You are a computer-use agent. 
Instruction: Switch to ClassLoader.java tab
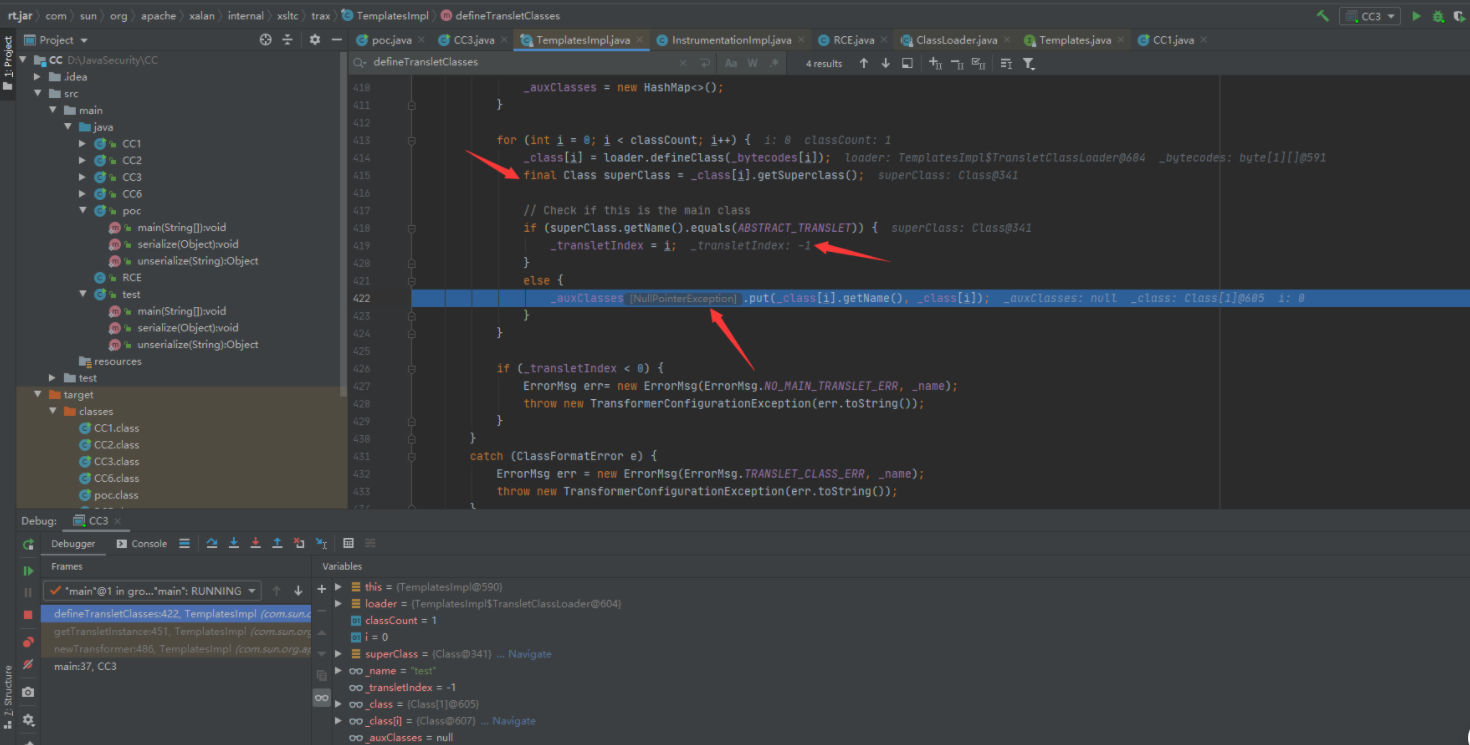coord(956,40)
